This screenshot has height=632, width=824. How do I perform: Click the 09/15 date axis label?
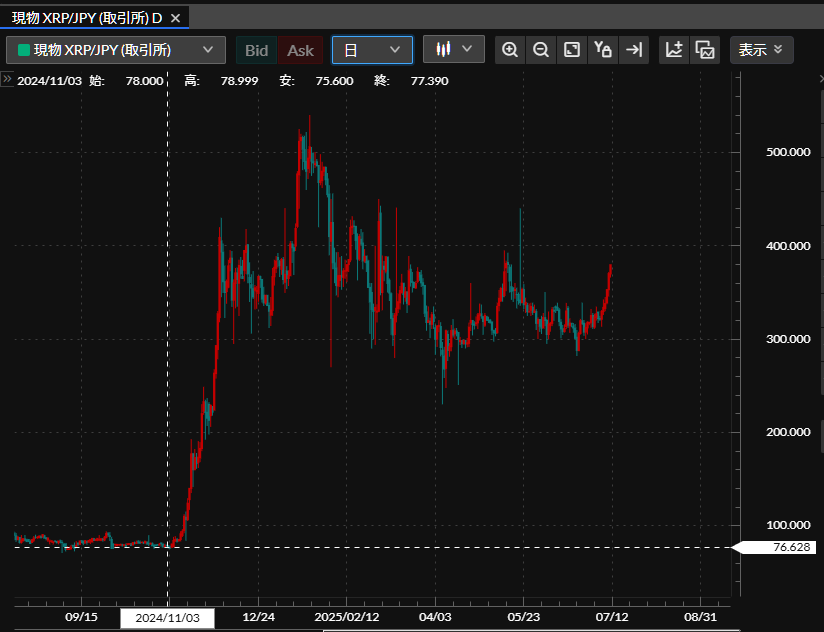tap(81, 617)
